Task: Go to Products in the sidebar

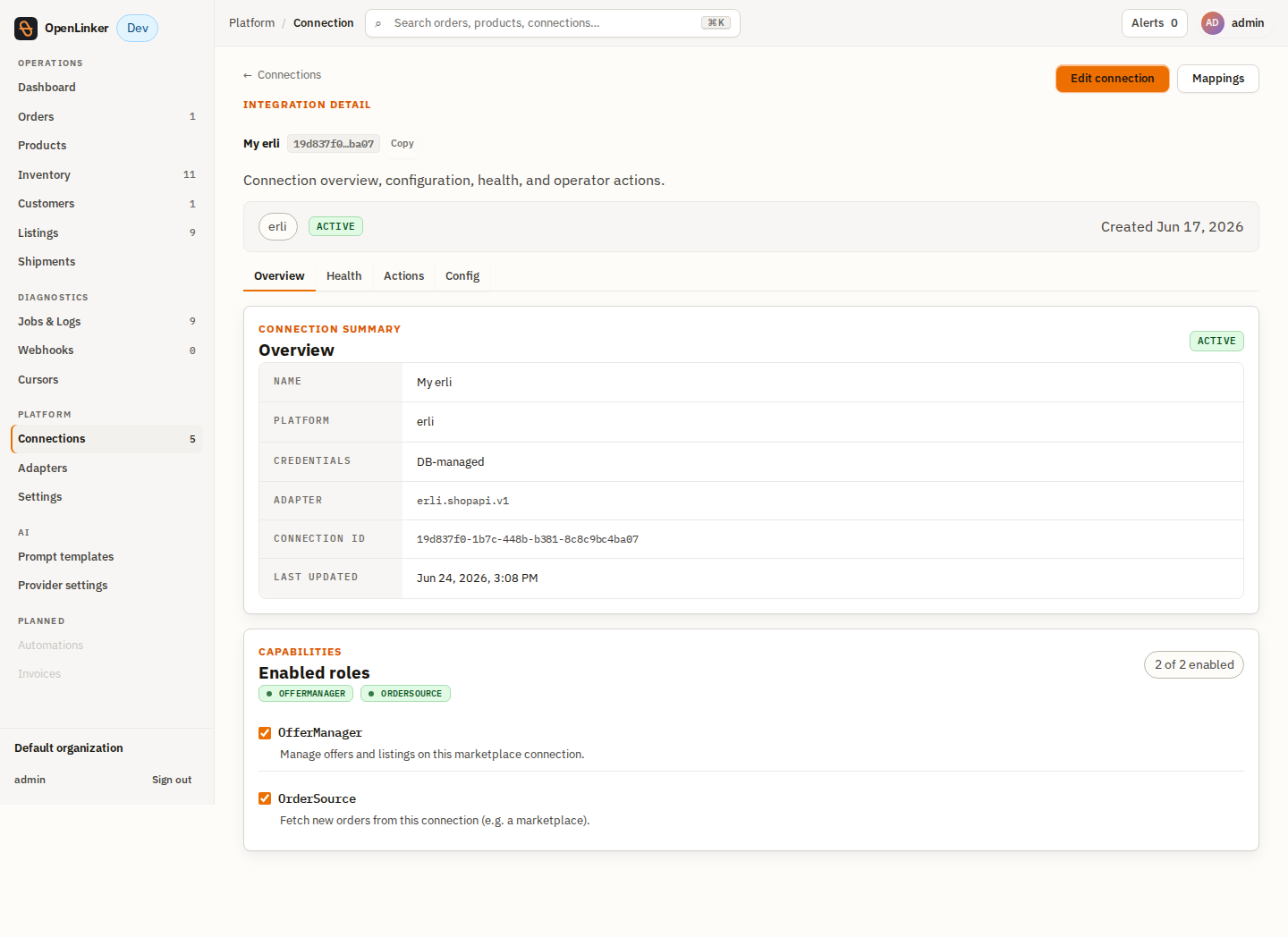Action: click(x=106, y=146)
